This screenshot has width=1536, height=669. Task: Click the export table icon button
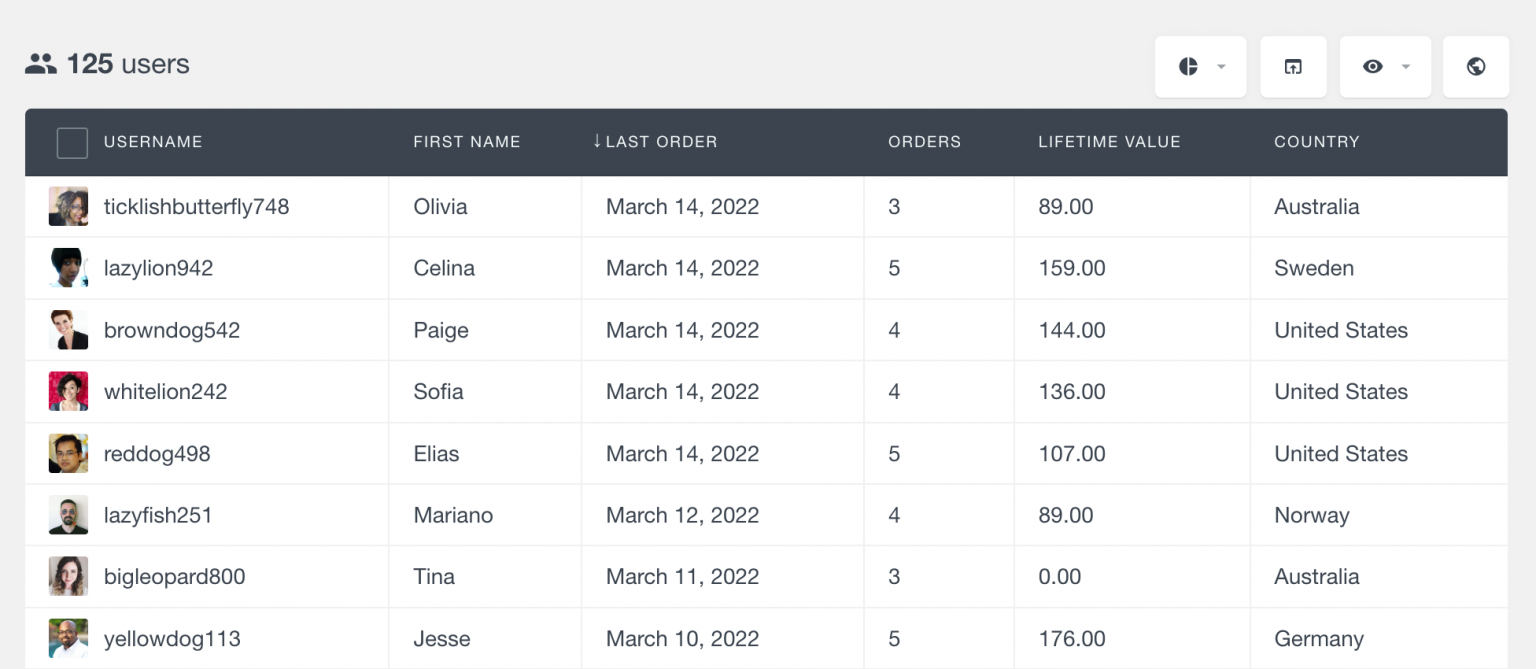[1293, 67]
